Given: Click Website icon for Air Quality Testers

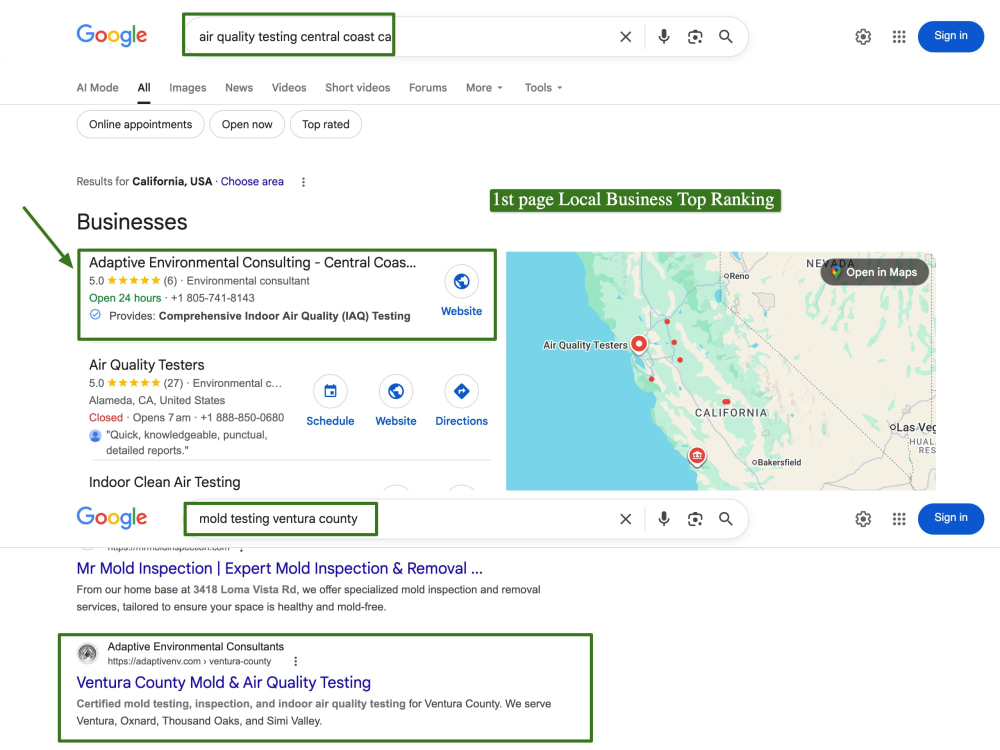Looking at the screenshot, I should pyautogui.click(x=395, y=391).
